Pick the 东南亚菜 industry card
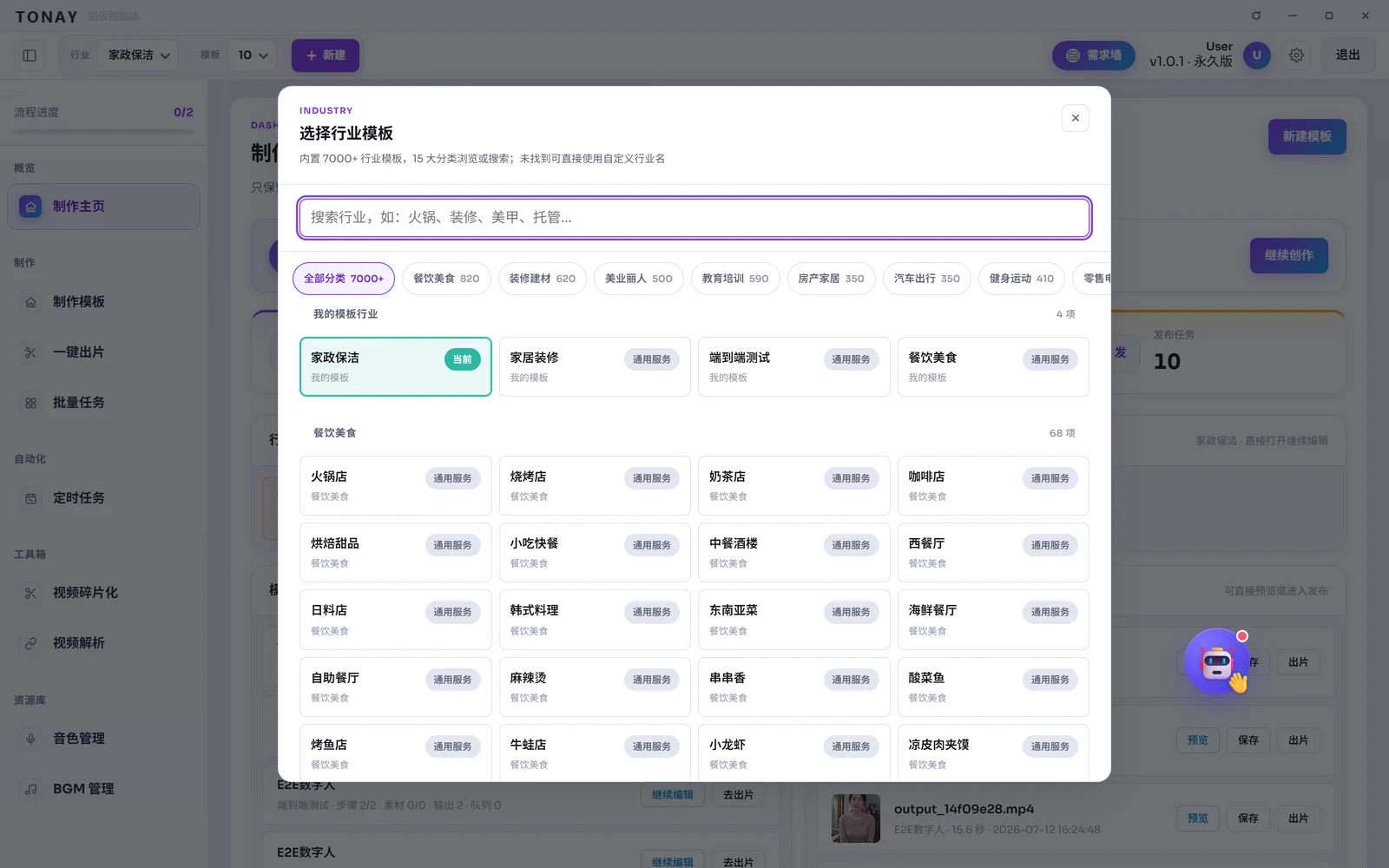Screen dimensions: 1389x868 pyautogui.click(x=793, y=620)
